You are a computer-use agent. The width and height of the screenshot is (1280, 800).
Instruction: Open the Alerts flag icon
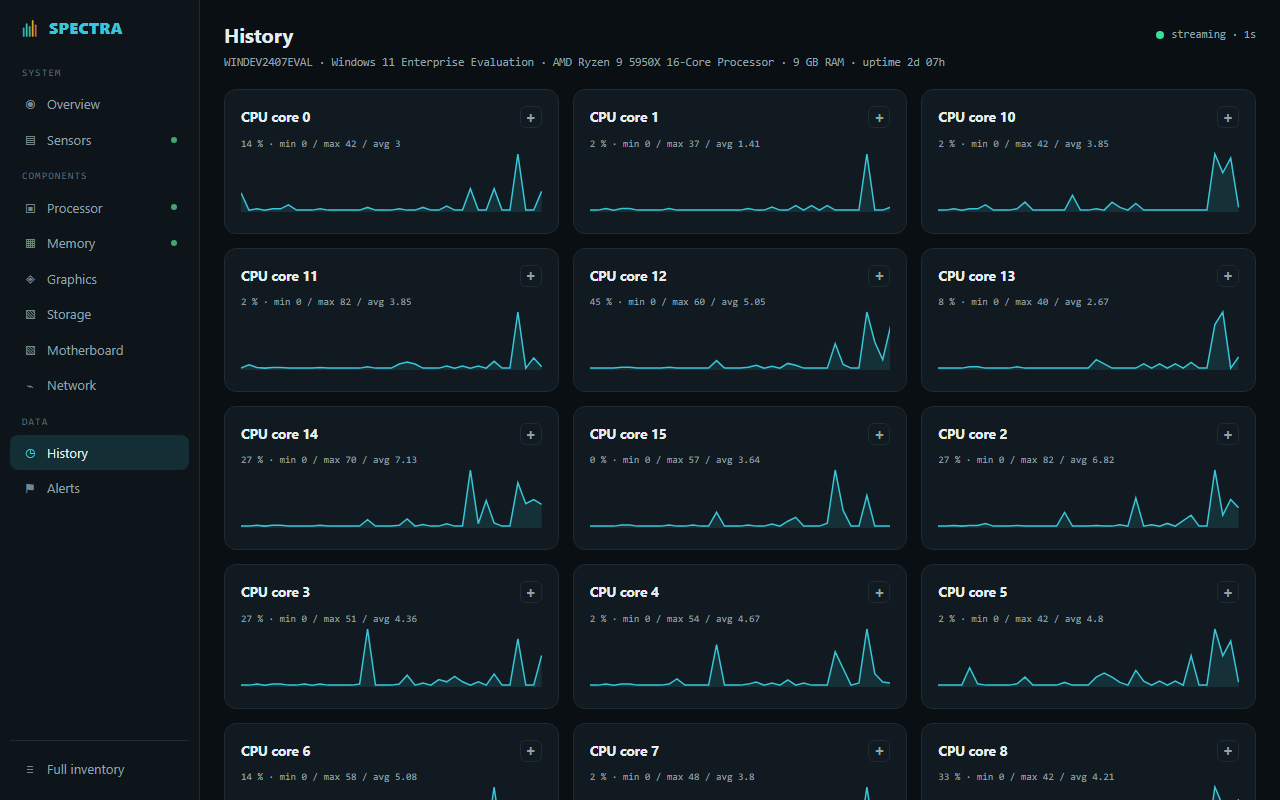[x=30, y=488]
